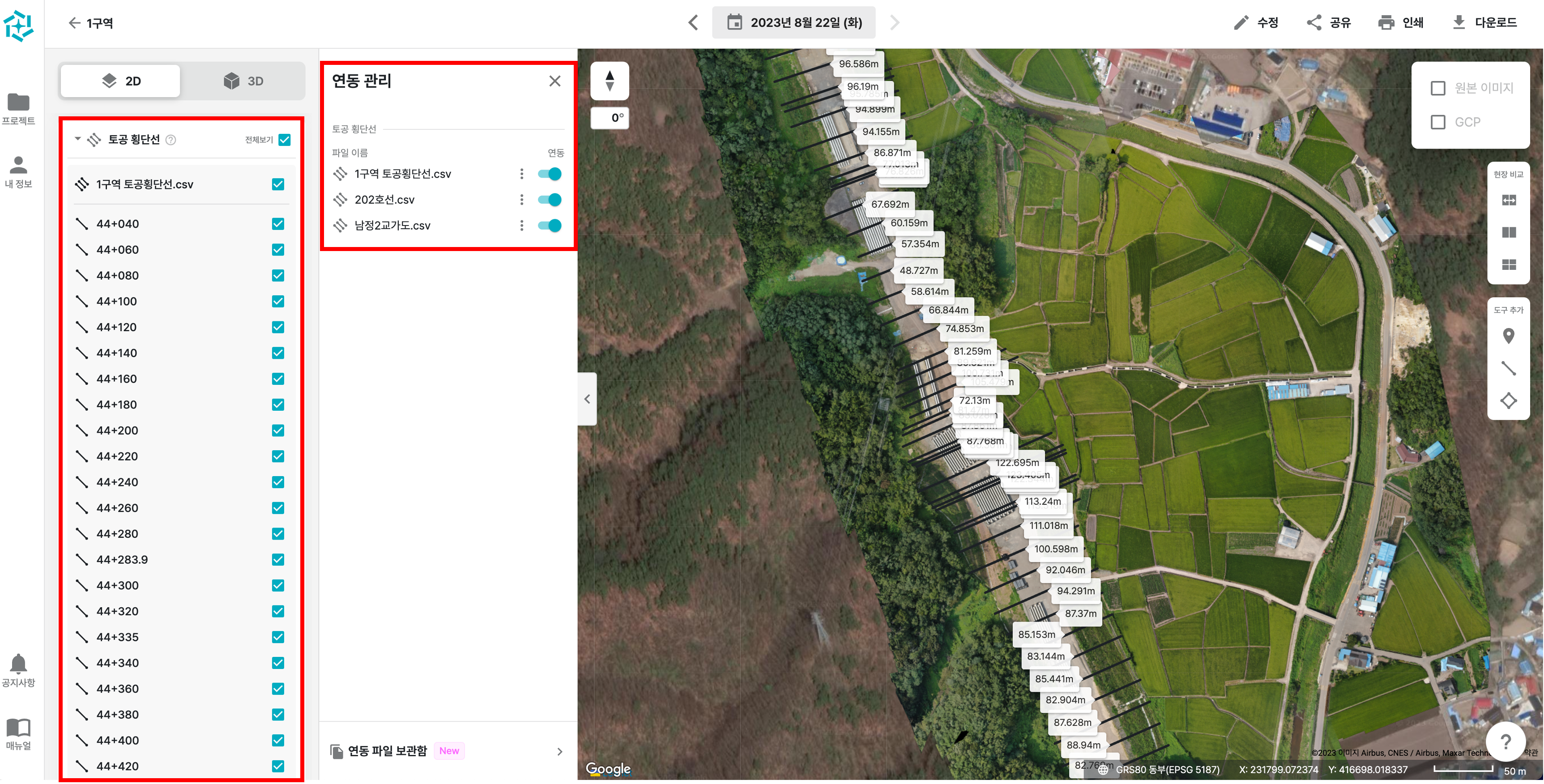Add a location marker pin tool
The width and height of the screenshot is (1544, 784).
1508,336
